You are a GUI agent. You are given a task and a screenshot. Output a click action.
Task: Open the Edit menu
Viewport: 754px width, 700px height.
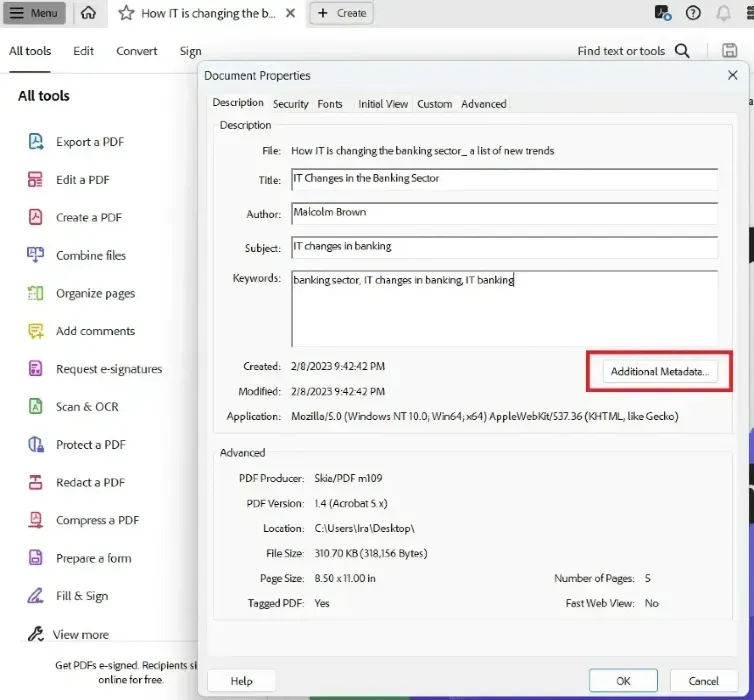click(83, 51)
